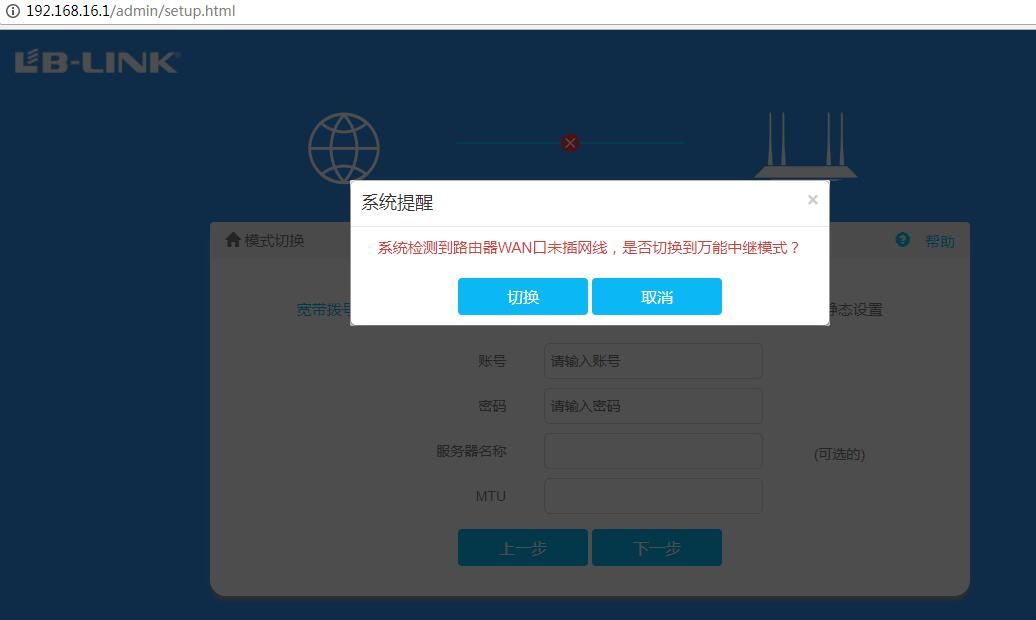Click the URL 192.168.16.1/admin/setup.html
The width and height of the screenshot is (1036, 620).
coord(130,11)
